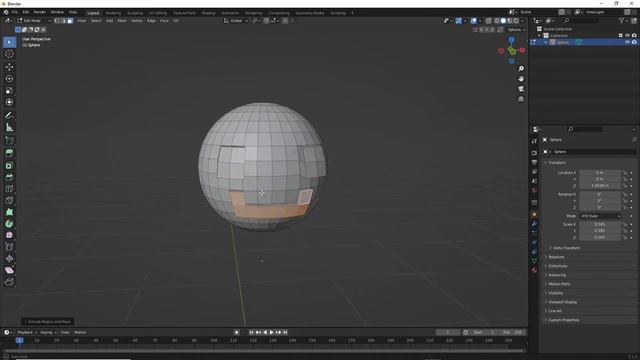The width and height of the screenshot is (640, 360).
Task: Toggle snapping magnet in header
Action: tap(266, 21)
